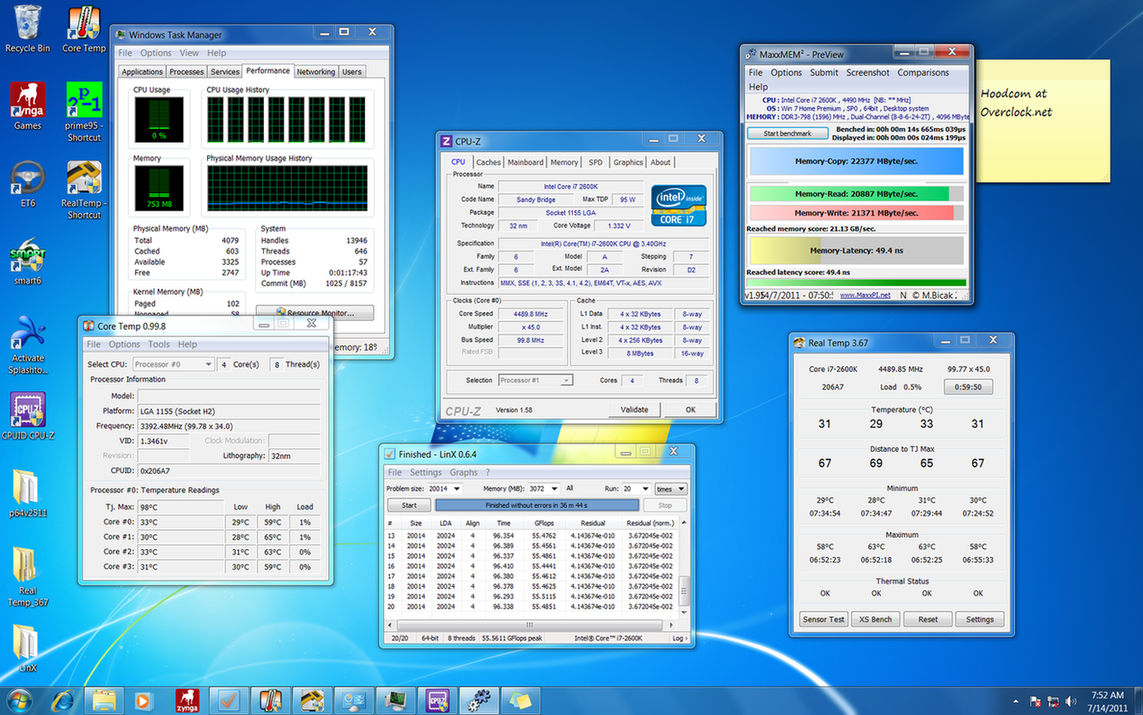The width and height of the screenshot is (1143, 715).
Task: Open CPU-Z processor Selection dropdown
Action: point(535,380)
